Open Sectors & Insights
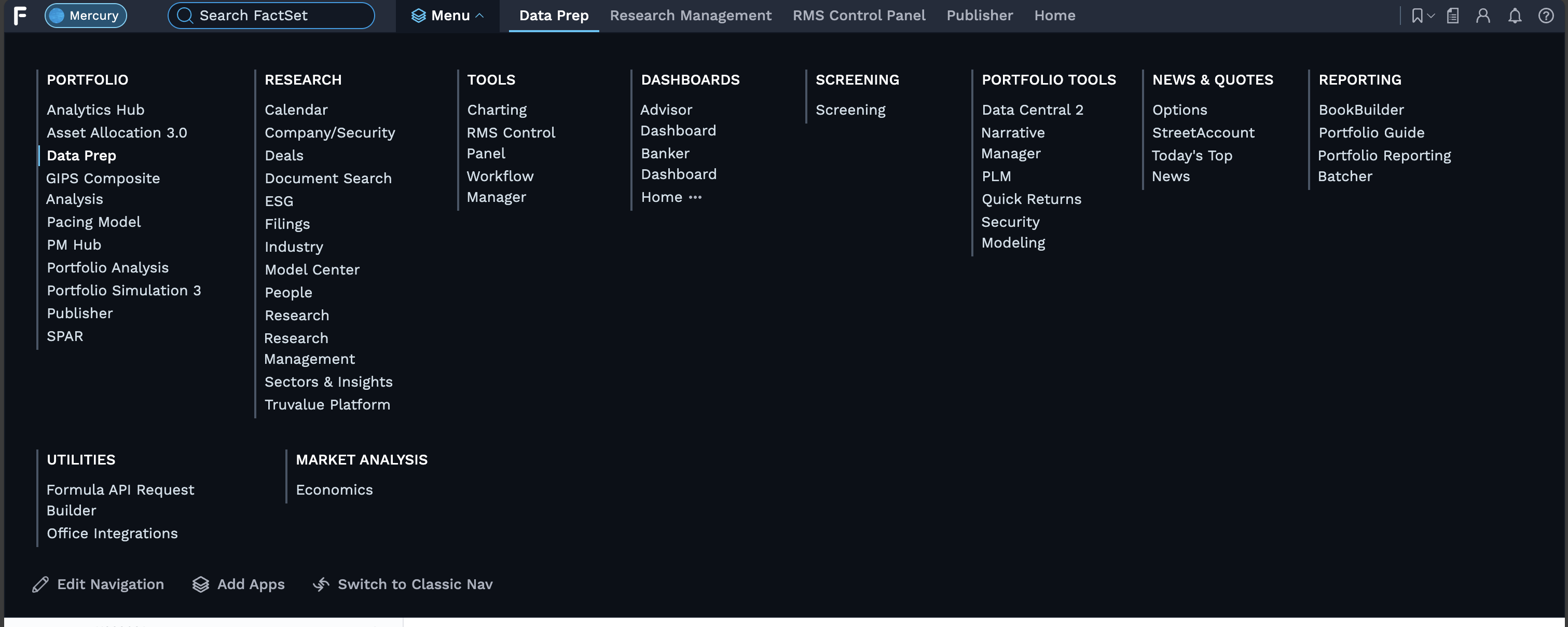This screenshot has height=627, width=1568. (x=328, y=381)
